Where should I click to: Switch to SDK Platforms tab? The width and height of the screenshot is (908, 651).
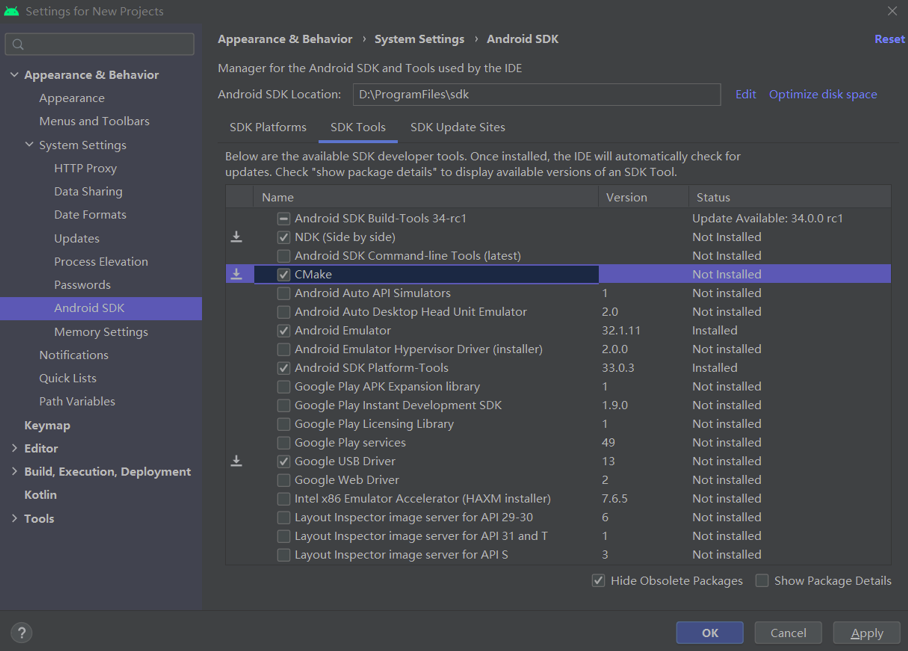(268, 128)
